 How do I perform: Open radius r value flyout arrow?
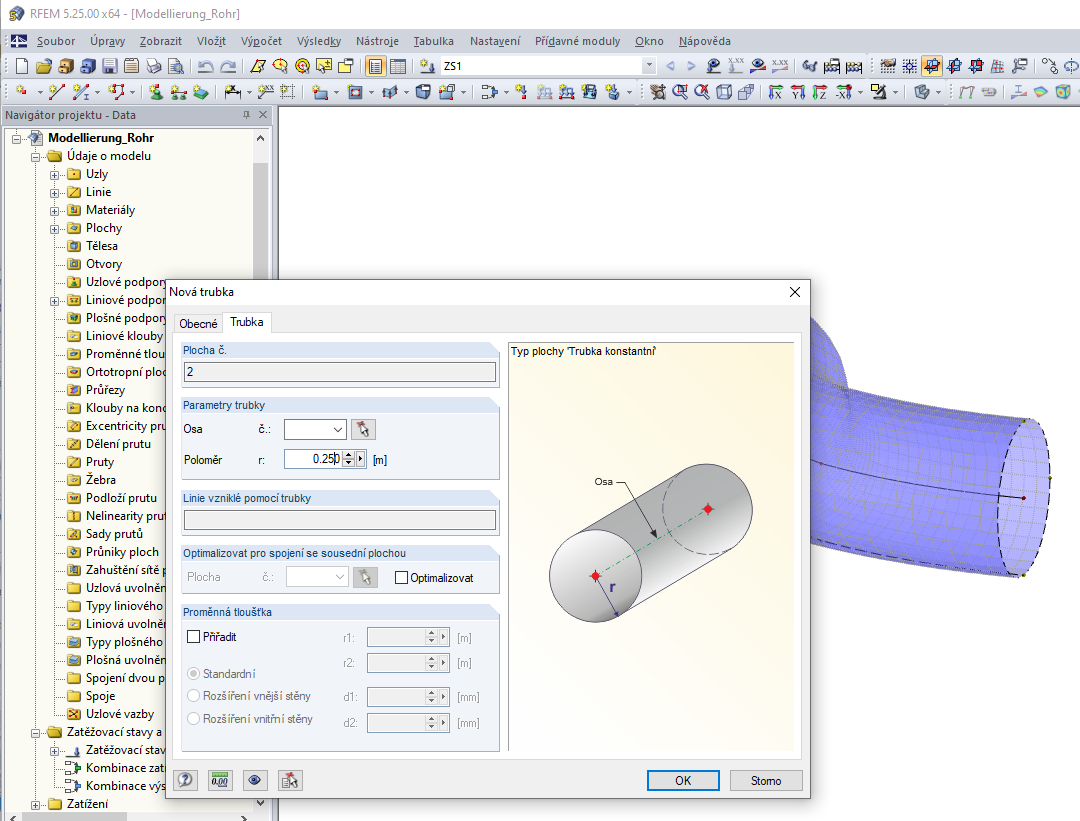click(360, 459)
